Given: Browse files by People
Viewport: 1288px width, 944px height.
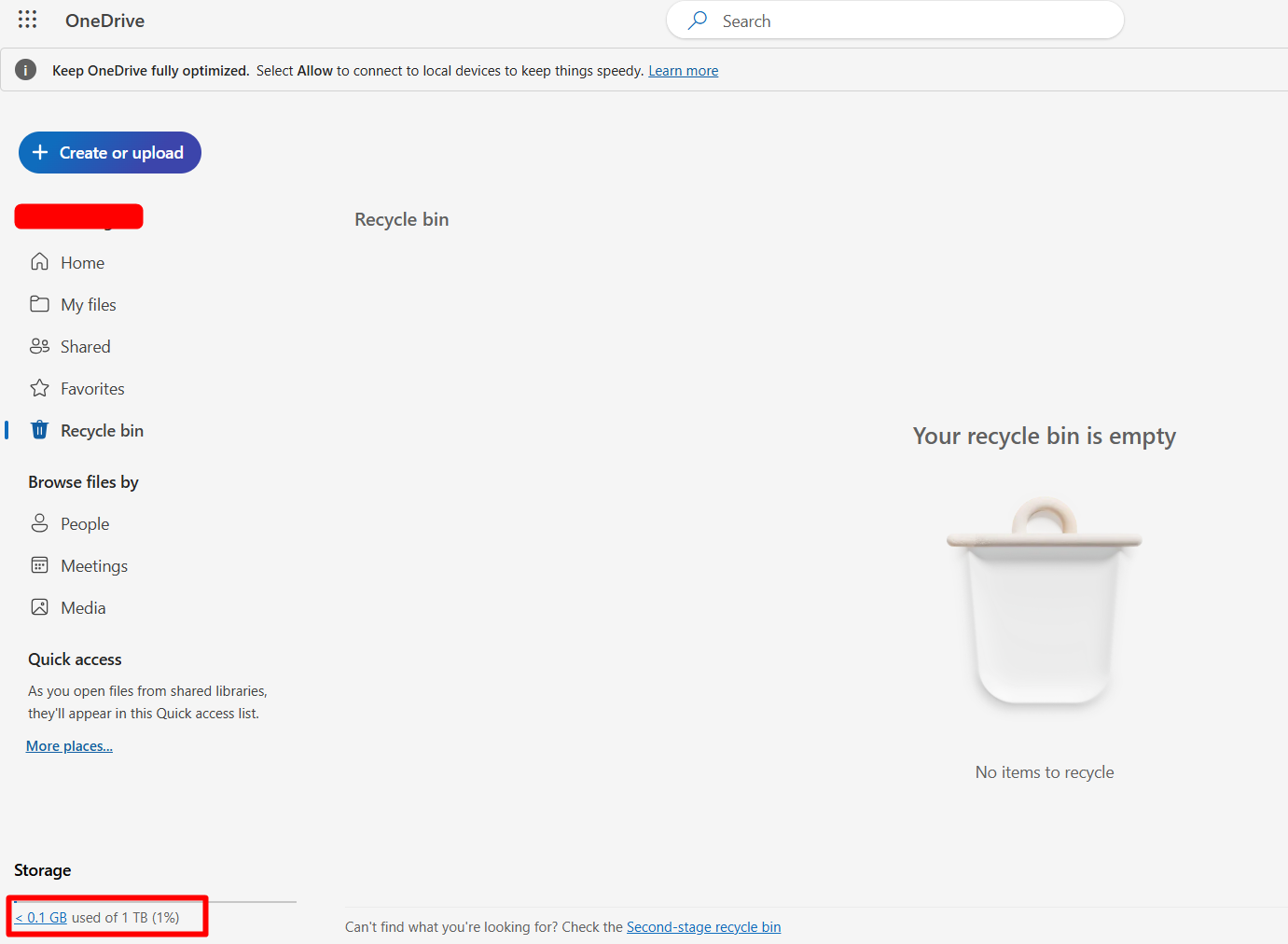Looking at the screenshot, I should click(x=85, y=524).
